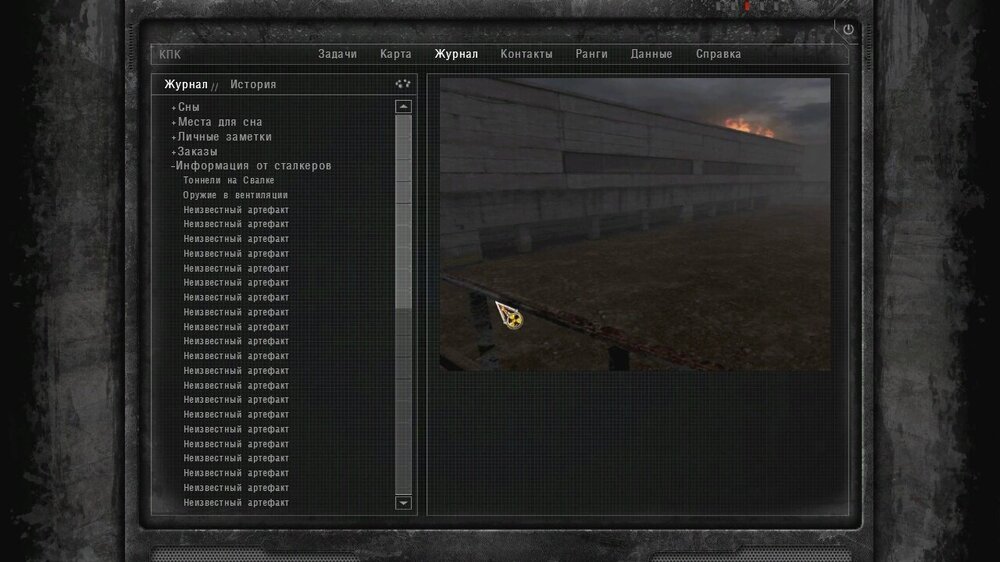Click the three-dot icon in Журнал header
The image size is (1000, 562).
tap(402, 84)
